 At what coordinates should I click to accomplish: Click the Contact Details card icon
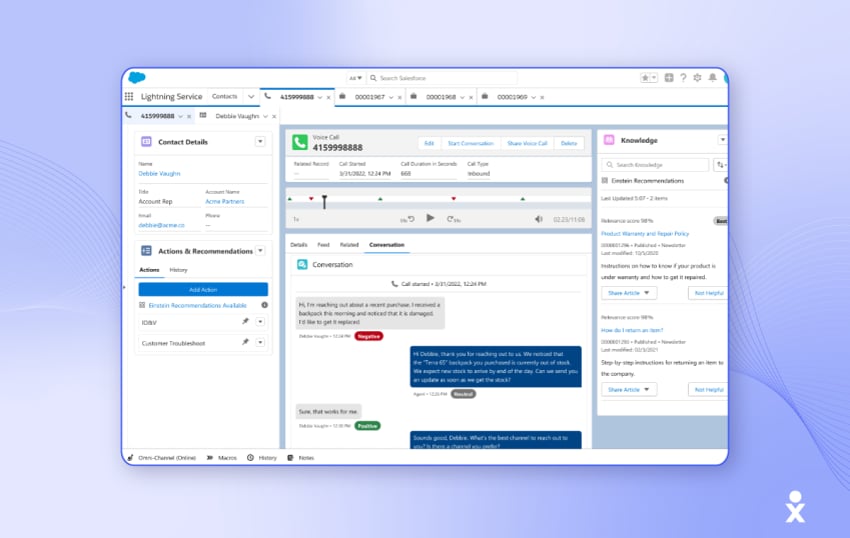(x=146, y=142)
